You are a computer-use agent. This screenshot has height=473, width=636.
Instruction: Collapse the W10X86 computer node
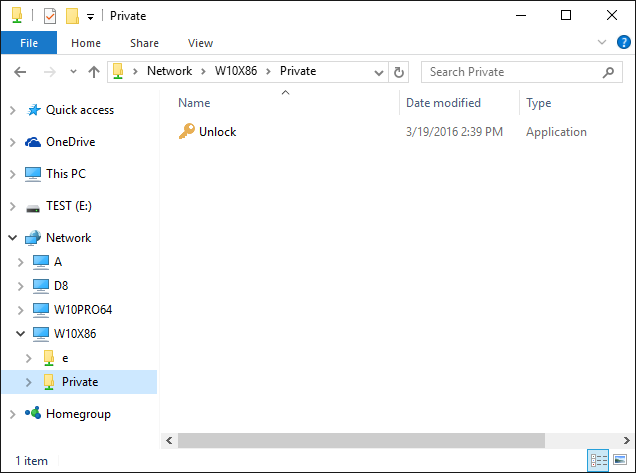click(20, 334)
